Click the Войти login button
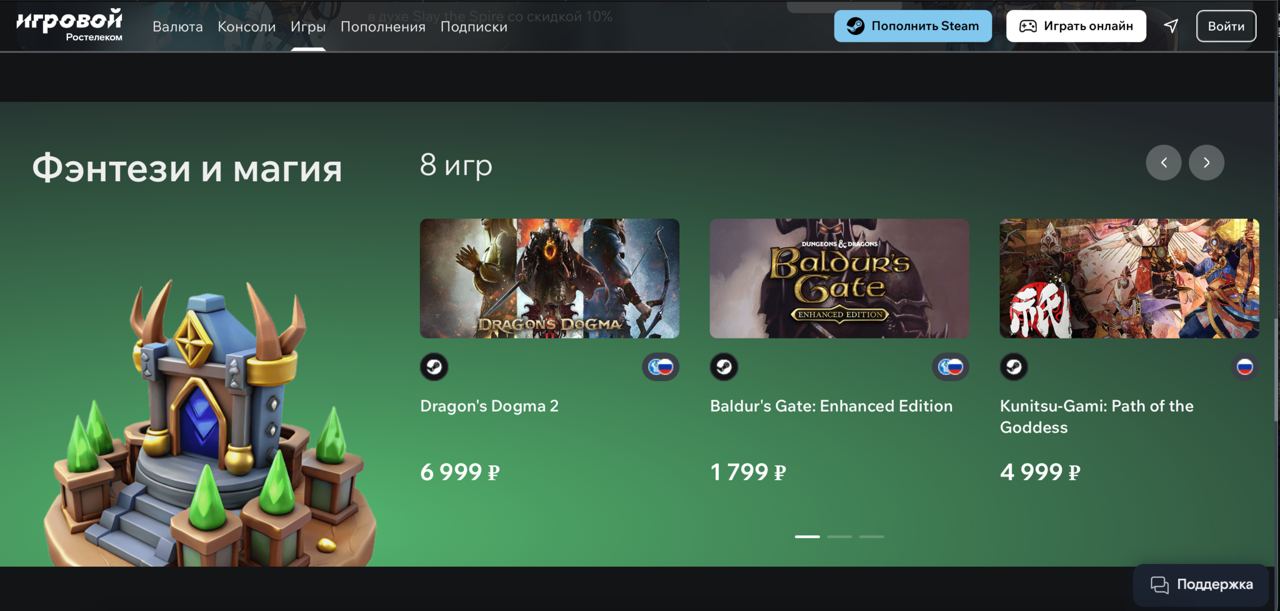This screenshot has height=611, width=1280. (x=1226, y=26)
